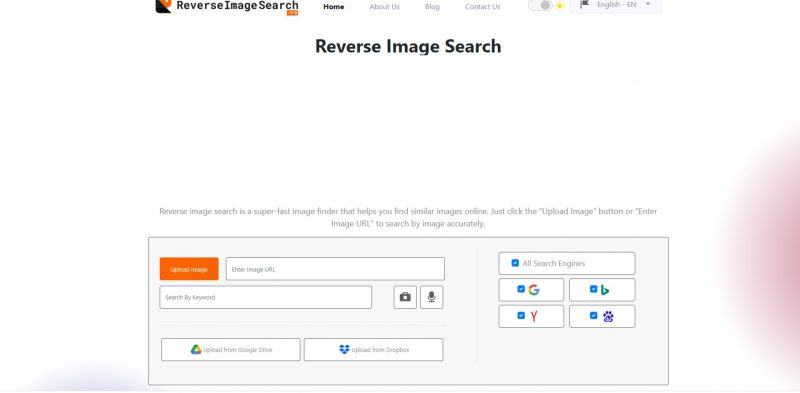Screen dimensions: 800x393
Task: Click the sun theme icon
Action: (560, 6)
